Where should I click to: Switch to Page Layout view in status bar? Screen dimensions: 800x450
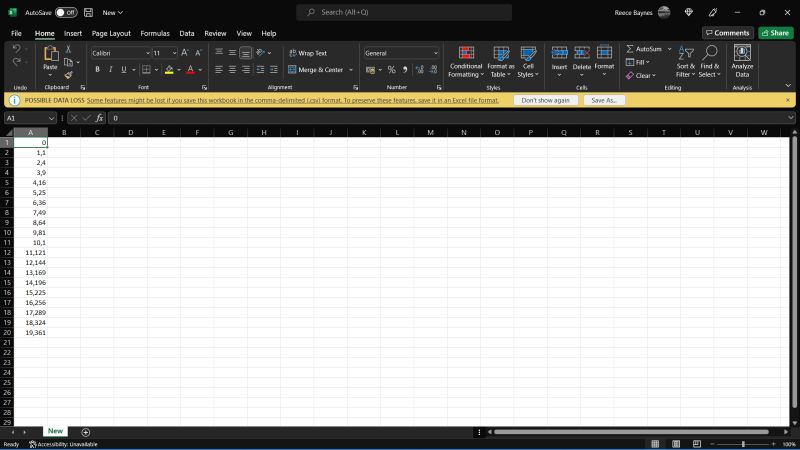[x=676, y=444]
